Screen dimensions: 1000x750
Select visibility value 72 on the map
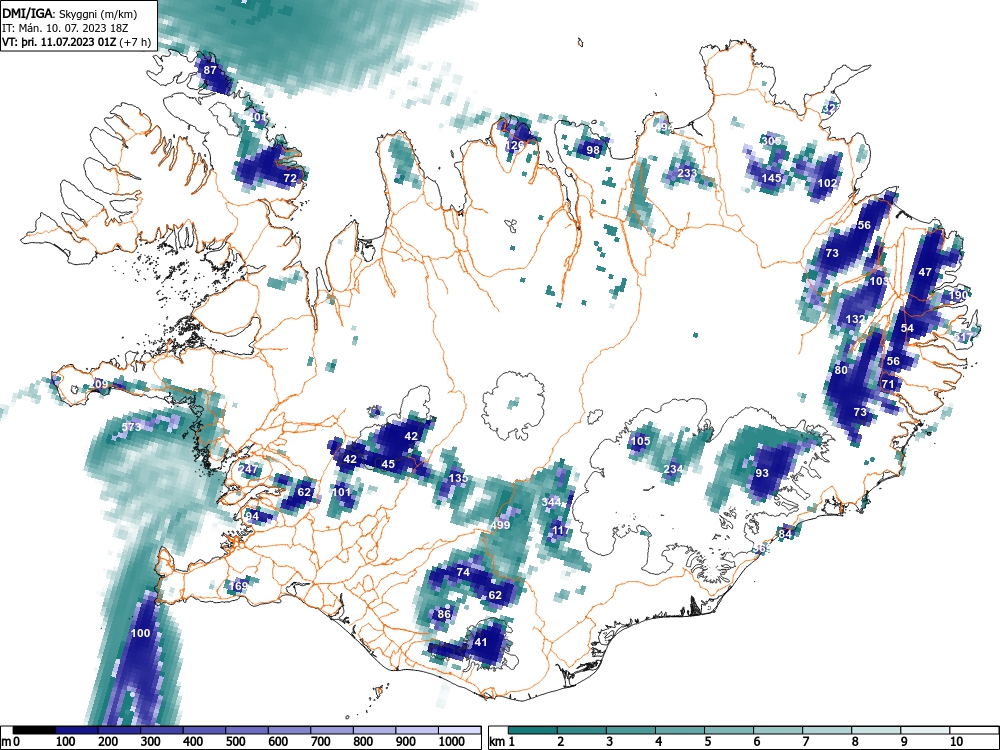(x=290, y=178)
